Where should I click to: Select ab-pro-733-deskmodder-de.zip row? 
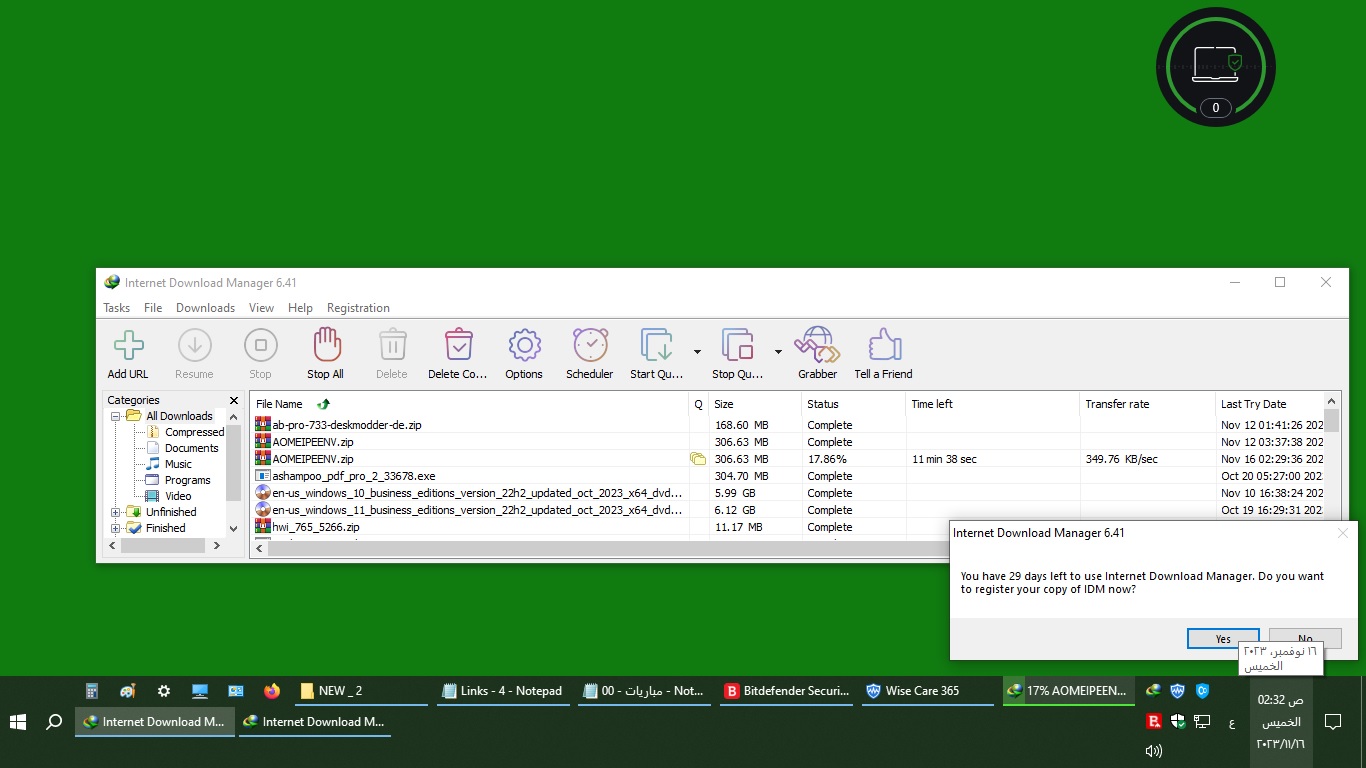pos(788,425)
